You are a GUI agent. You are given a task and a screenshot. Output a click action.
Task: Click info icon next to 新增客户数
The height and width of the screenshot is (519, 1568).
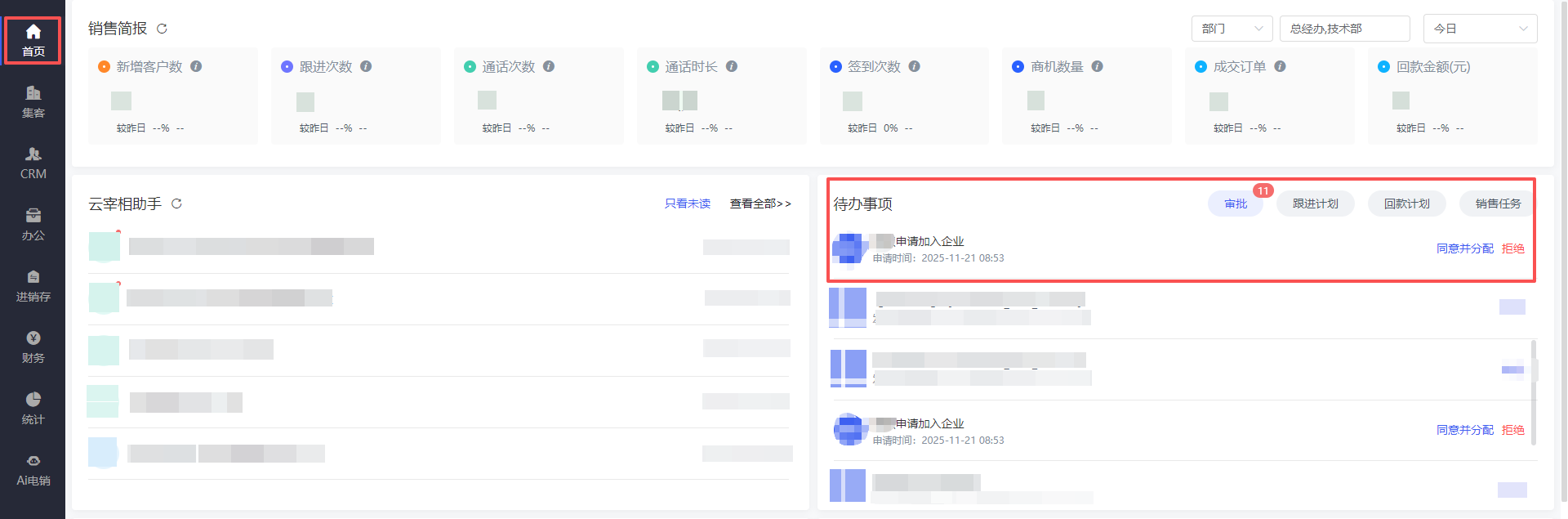coord(196,66)
